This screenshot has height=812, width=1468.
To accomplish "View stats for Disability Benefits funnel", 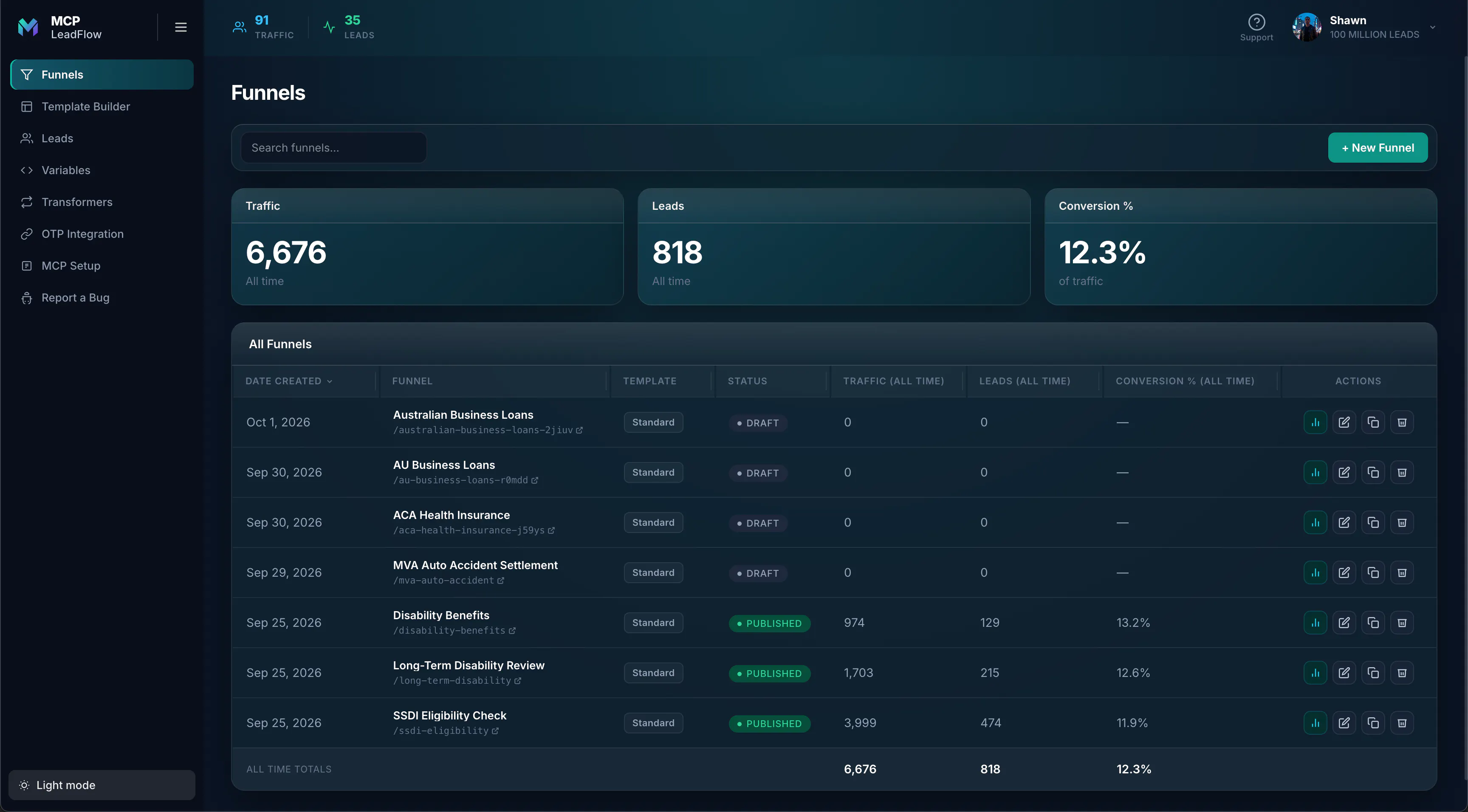I will point(1315,623).
